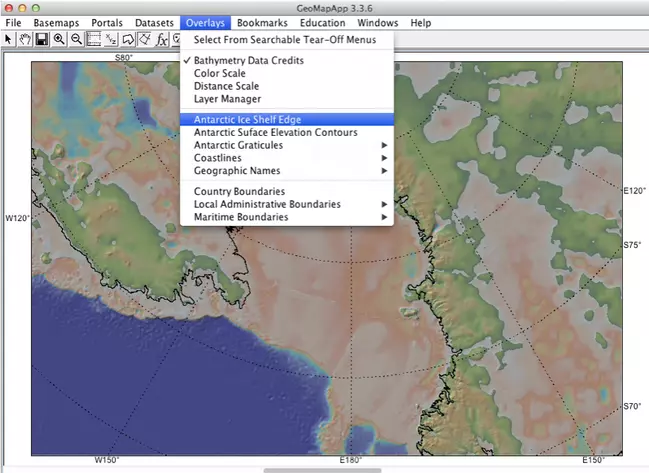Click the horizontal scrollbar below the map
This screenshot has height=473, width=649.
(322, 469)
